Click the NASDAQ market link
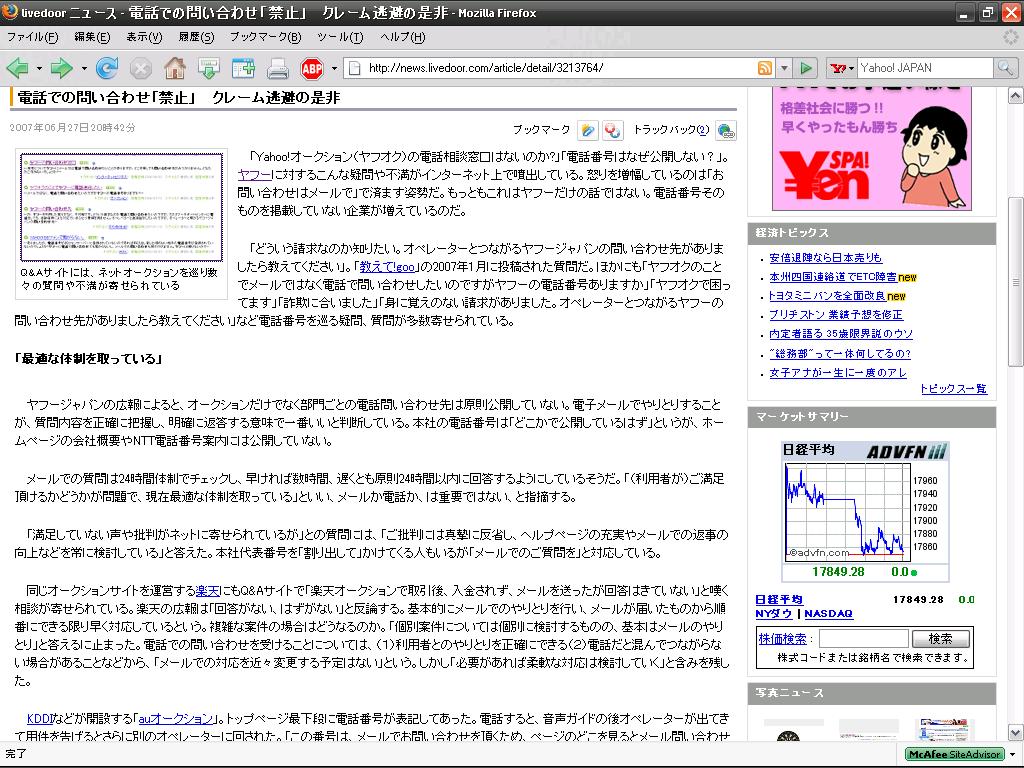This screenshot has height=768, width=1024. click(829, 614)
